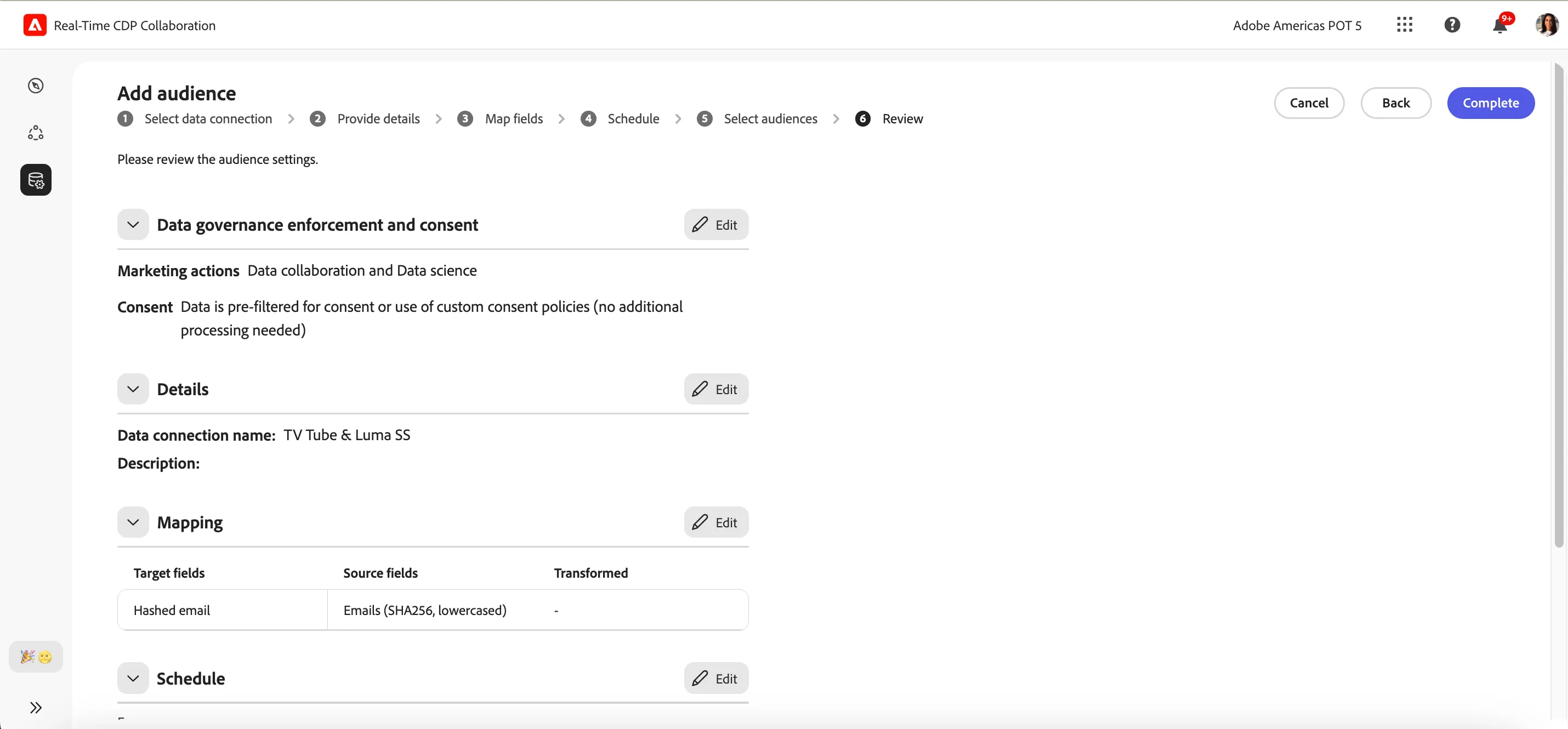Click the Hashed email target field cell

(222, 610)
